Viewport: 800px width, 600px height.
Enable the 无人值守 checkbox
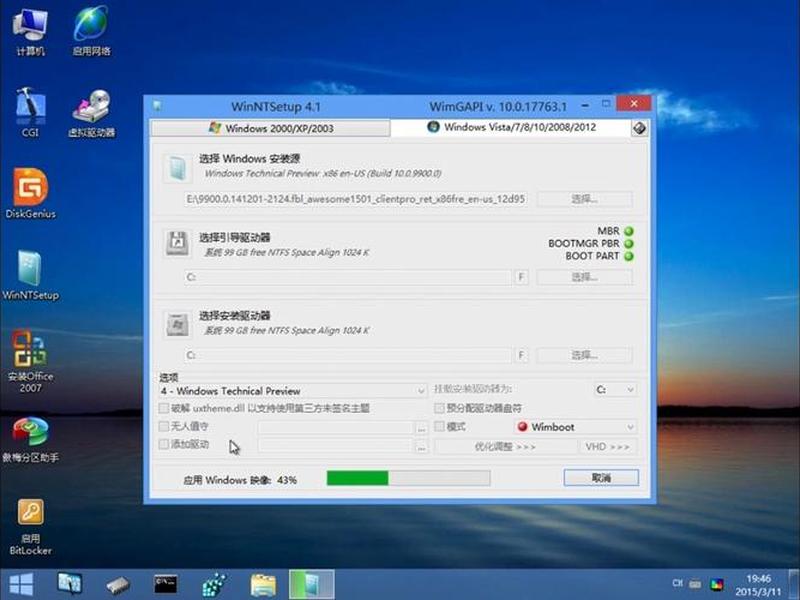(164, 426)
